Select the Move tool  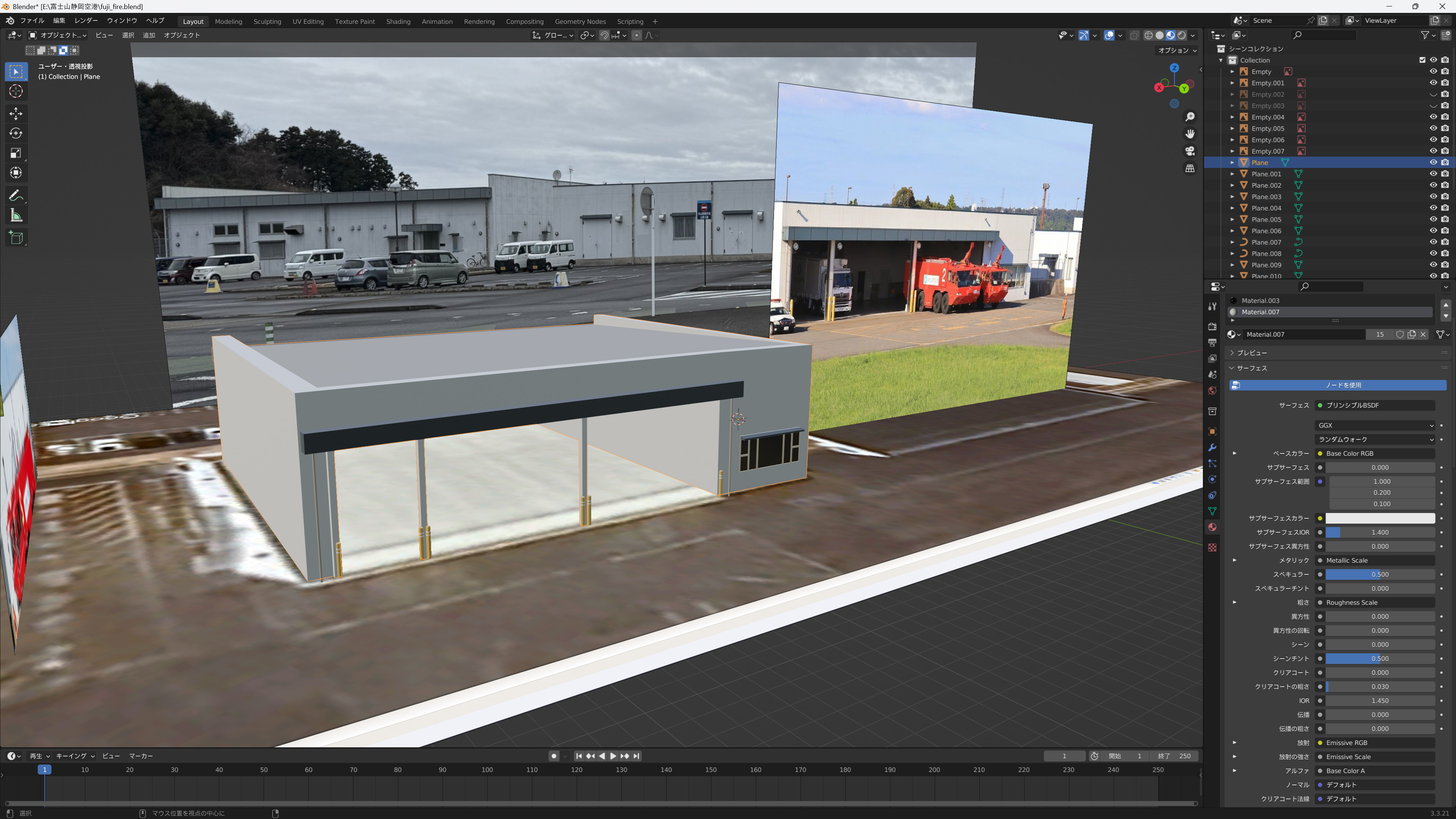click(x=16, y=114)
